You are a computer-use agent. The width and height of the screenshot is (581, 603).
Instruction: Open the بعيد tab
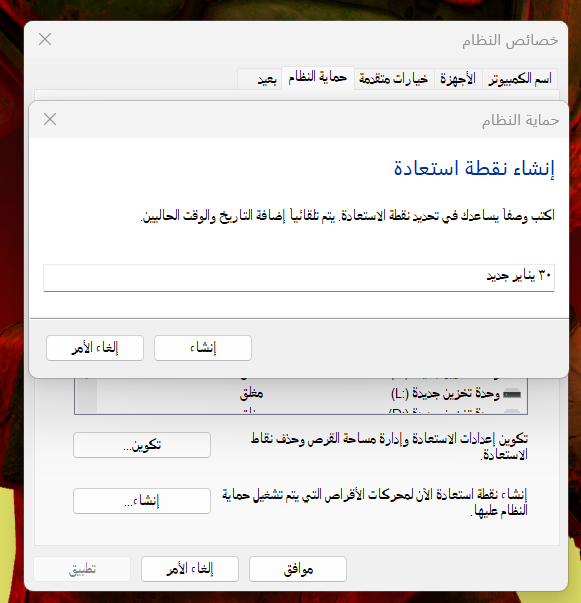point(260,79)
